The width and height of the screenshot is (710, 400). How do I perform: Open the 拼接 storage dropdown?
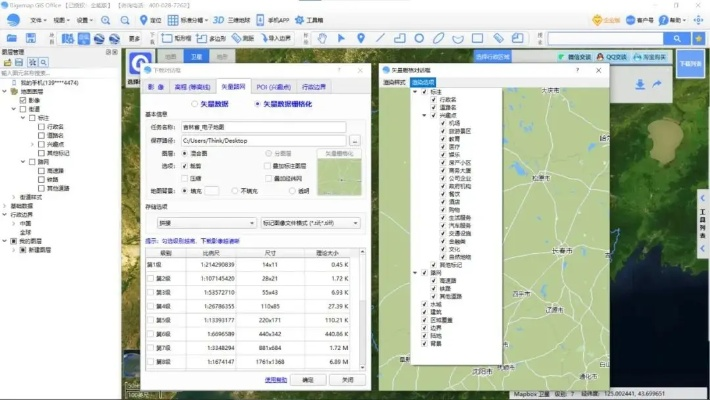coord(206,223)
